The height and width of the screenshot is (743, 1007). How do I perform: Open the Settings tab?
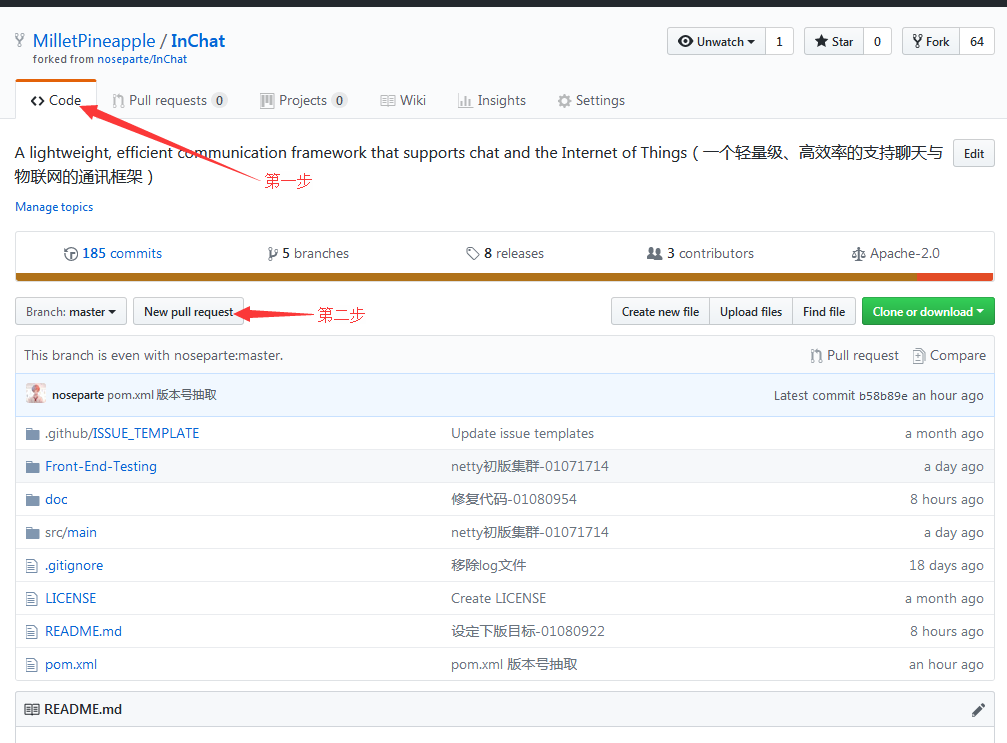coord(591,100)
